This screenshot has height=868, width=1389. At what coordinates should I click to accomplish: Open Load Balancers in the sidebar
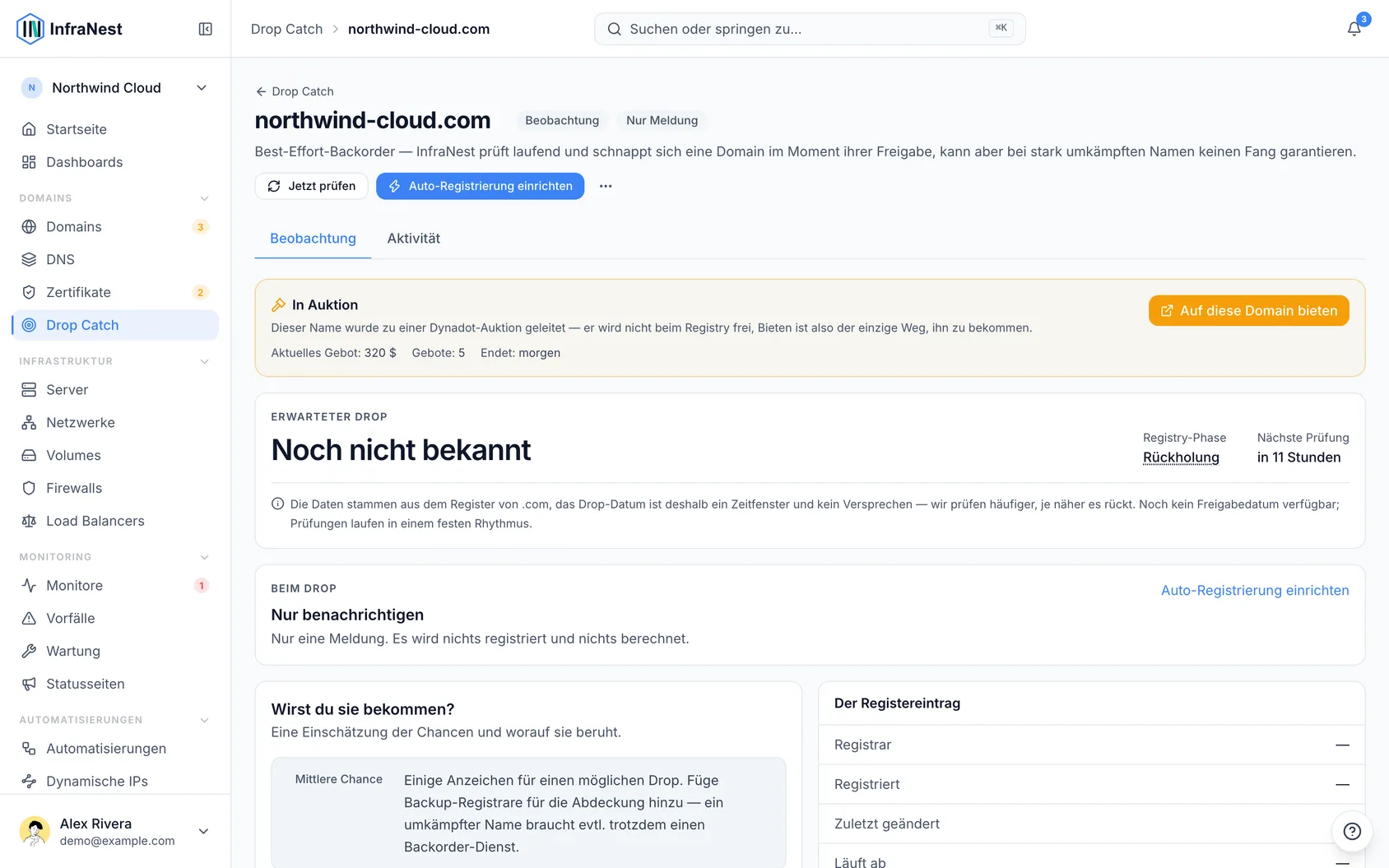tap(115, 521)
